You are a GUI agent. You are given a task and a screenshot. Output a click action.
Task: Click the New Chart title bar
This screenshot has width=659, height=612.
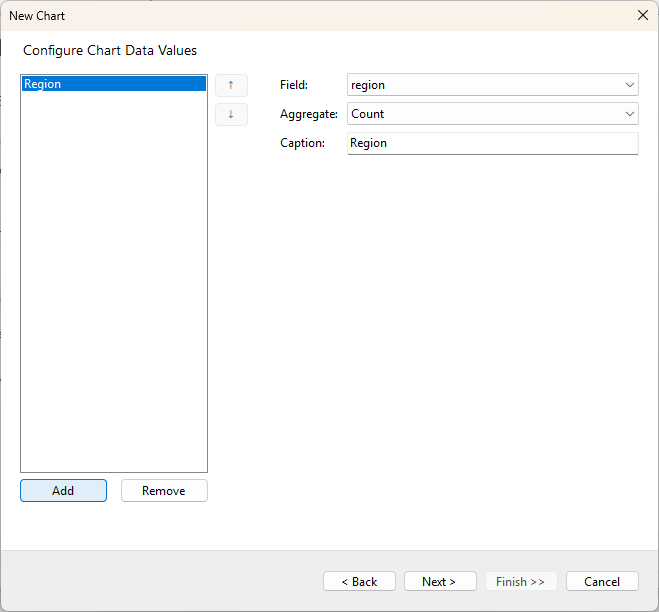tap(300, 15)
